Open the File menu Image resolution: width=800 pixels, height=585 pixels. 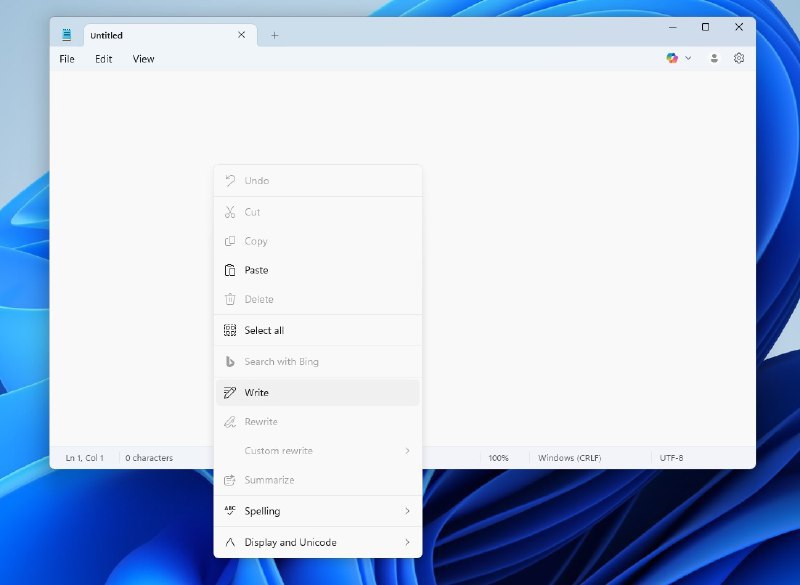click(65, 58)
